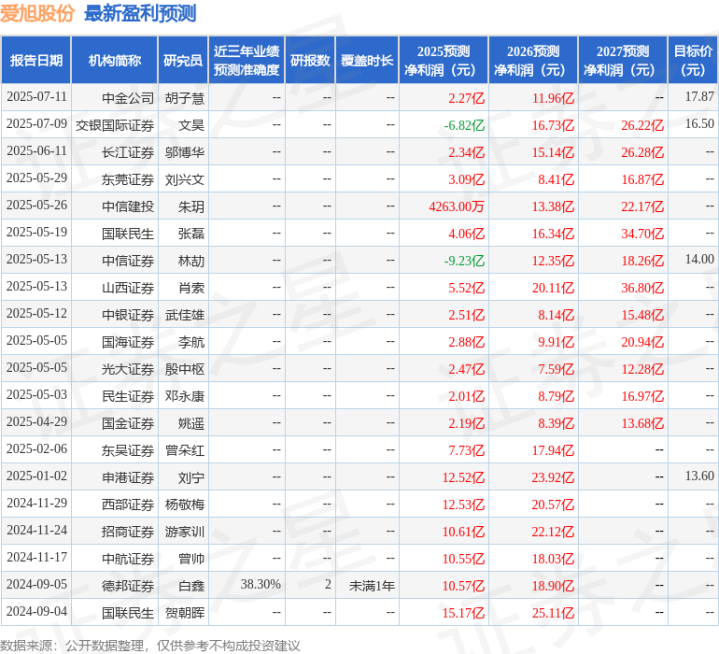The width and height of the screenshot is (719, 654).
Task: Click the 近三年业绩预测准确度 column header
Action: coord(246,60)
